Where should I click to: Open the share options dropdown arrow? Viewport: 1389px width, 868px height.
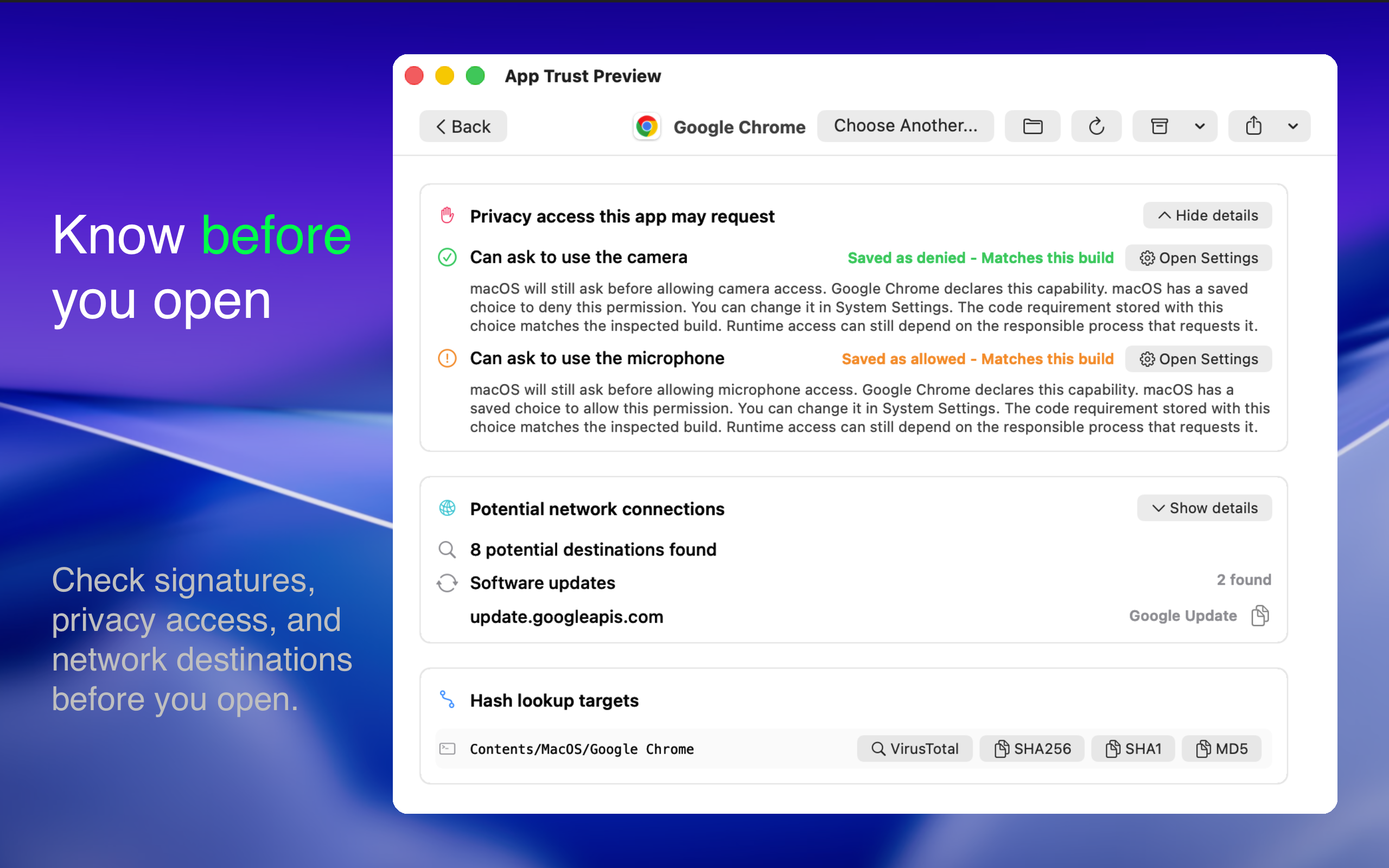coord(1292,126)
